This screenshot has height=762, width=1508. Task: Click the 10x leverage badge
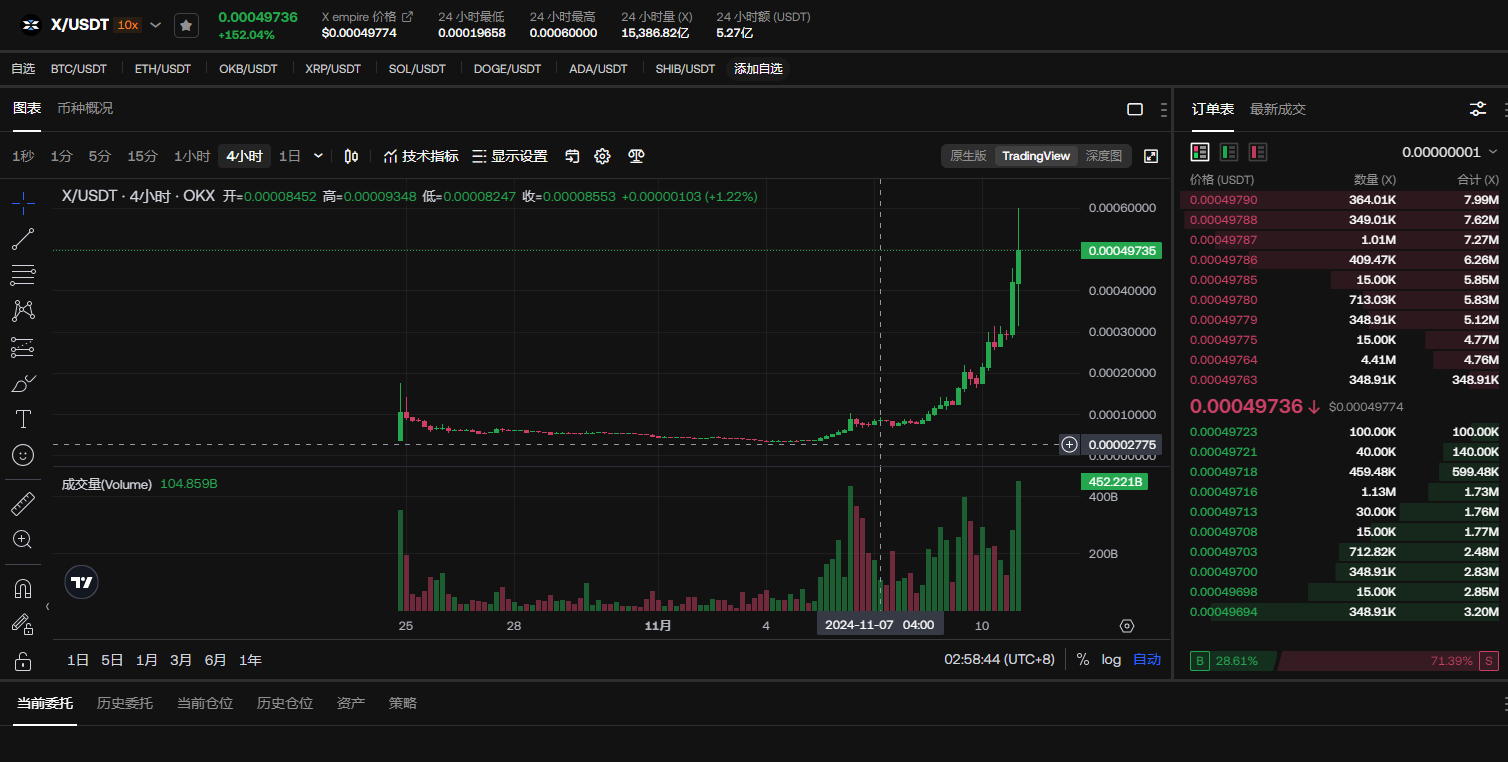pyautogui.click(x=128, y=25)
